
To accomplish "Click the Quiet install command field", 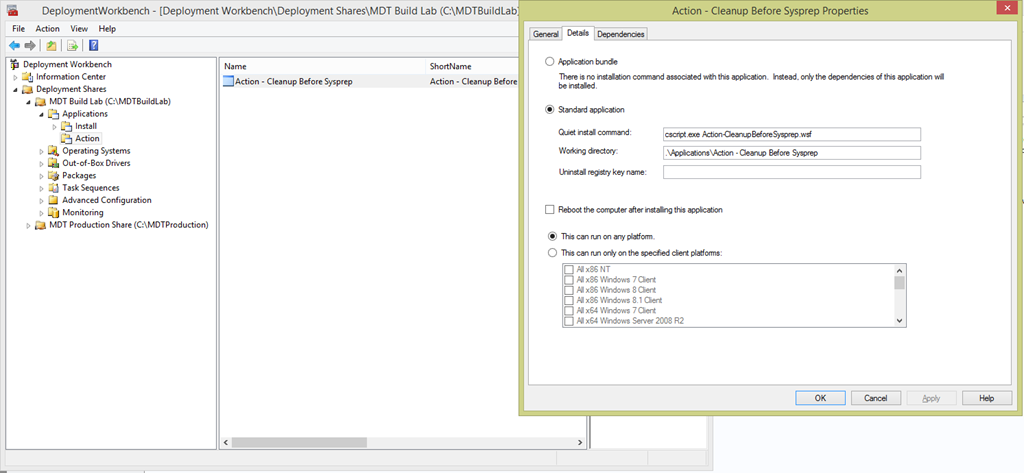I will click(x=791, y=134).
